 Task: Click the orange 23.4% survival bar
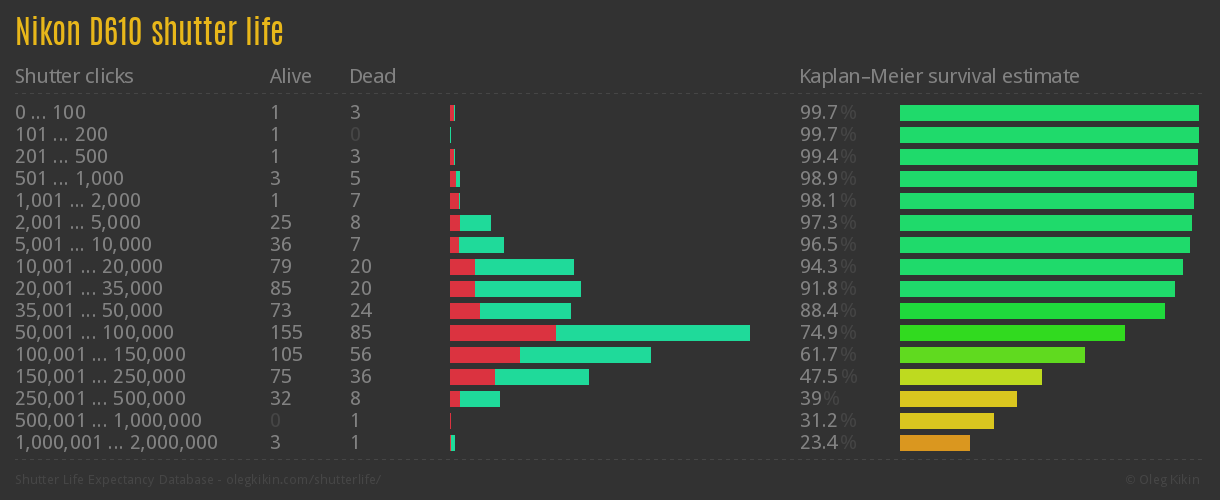tap(934, 443)
